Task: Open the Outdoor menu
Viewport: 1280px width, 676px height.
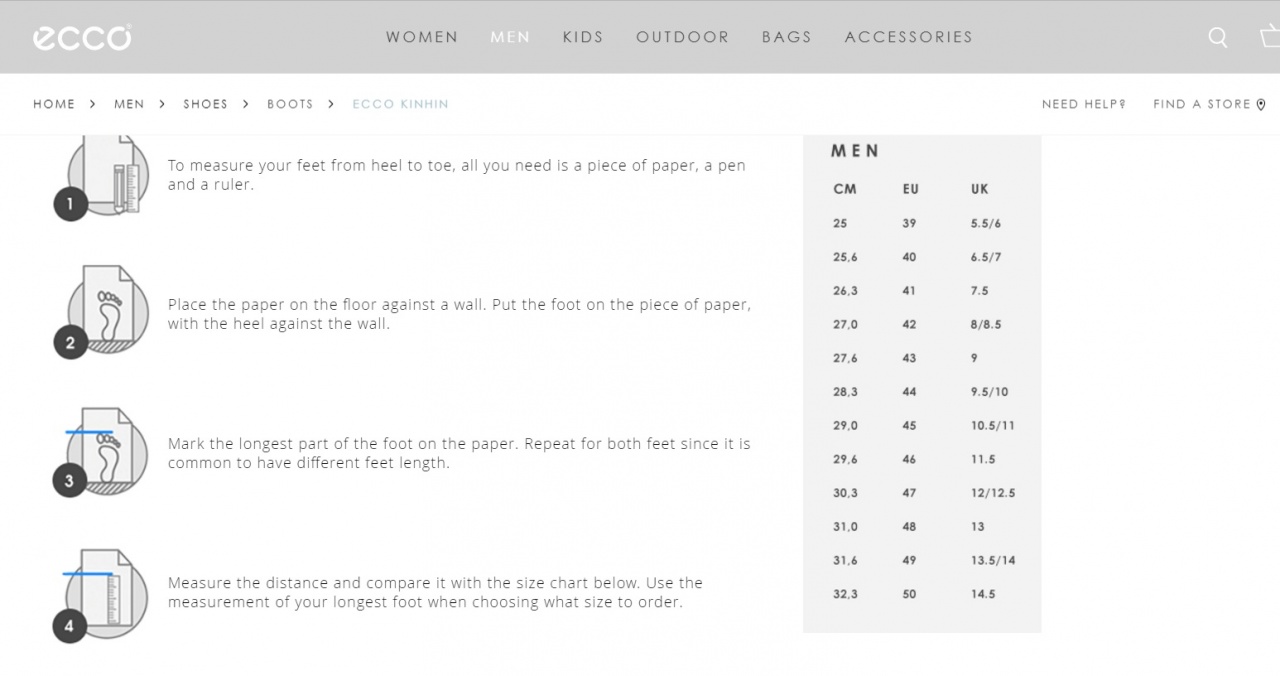Action: click(682, 37)
